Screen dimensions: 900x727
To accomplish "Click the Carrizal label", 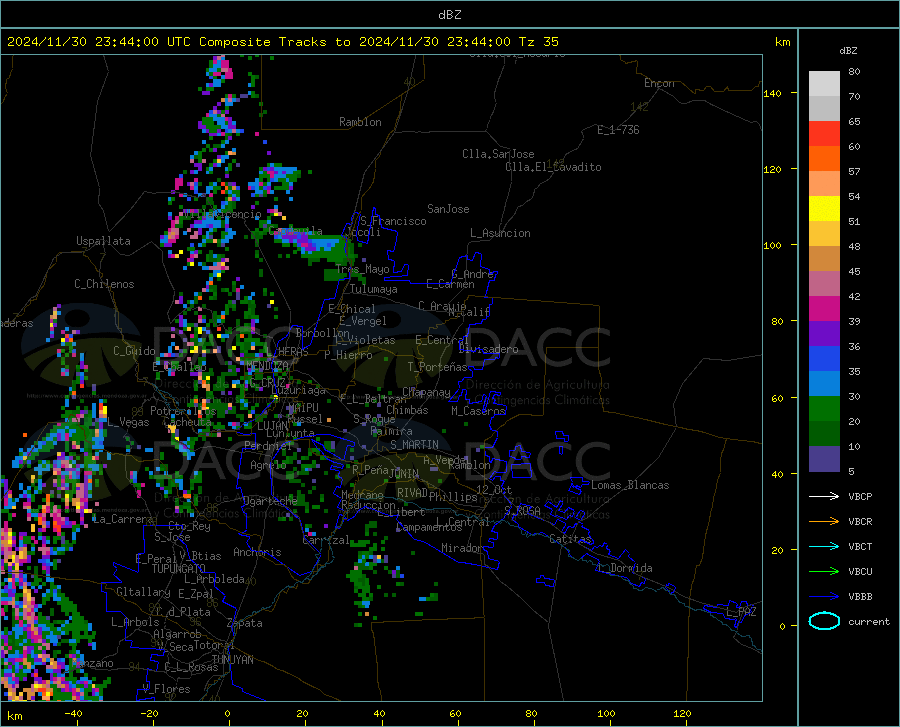I will click(326, 540).
